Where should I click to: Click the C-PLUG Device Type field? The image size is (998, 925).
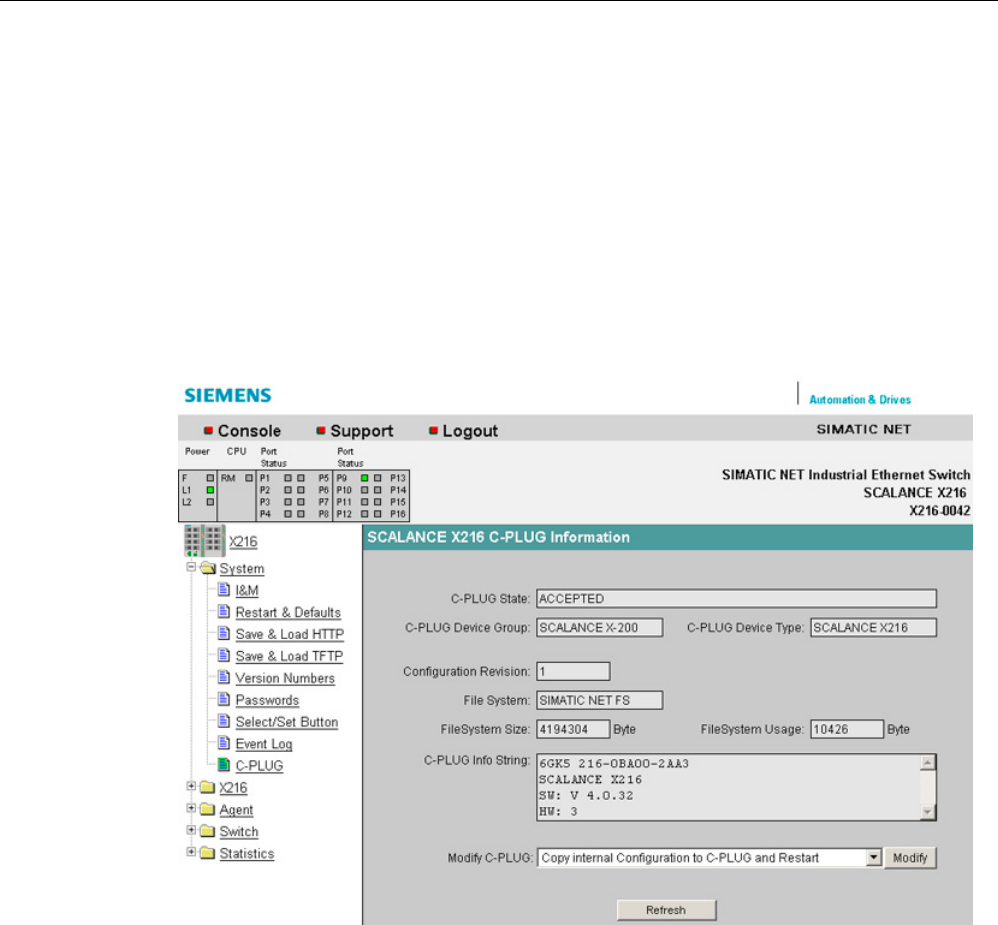tap(873, 628)
